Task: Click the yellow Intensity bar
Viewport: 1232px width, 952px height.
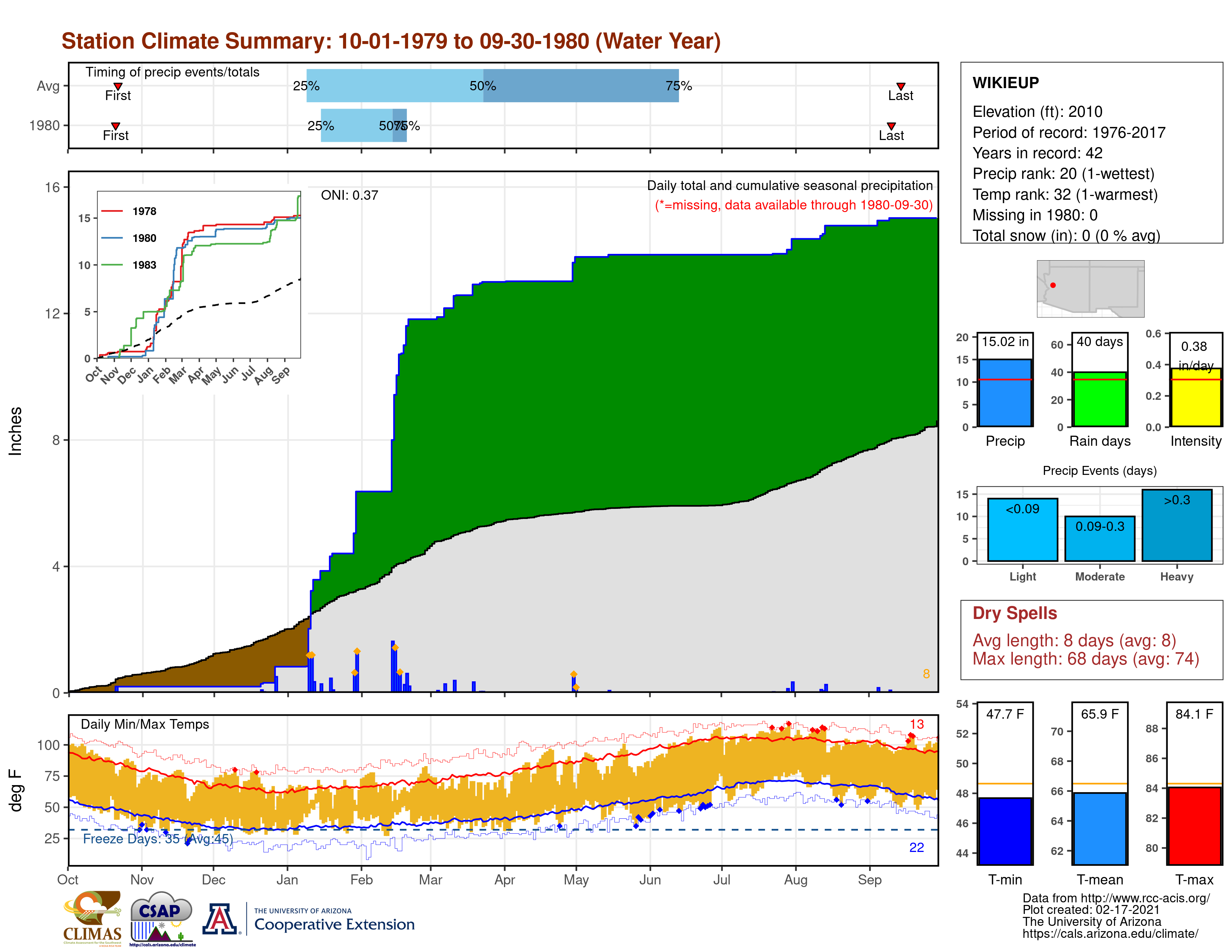Action: pos(1195,397)
